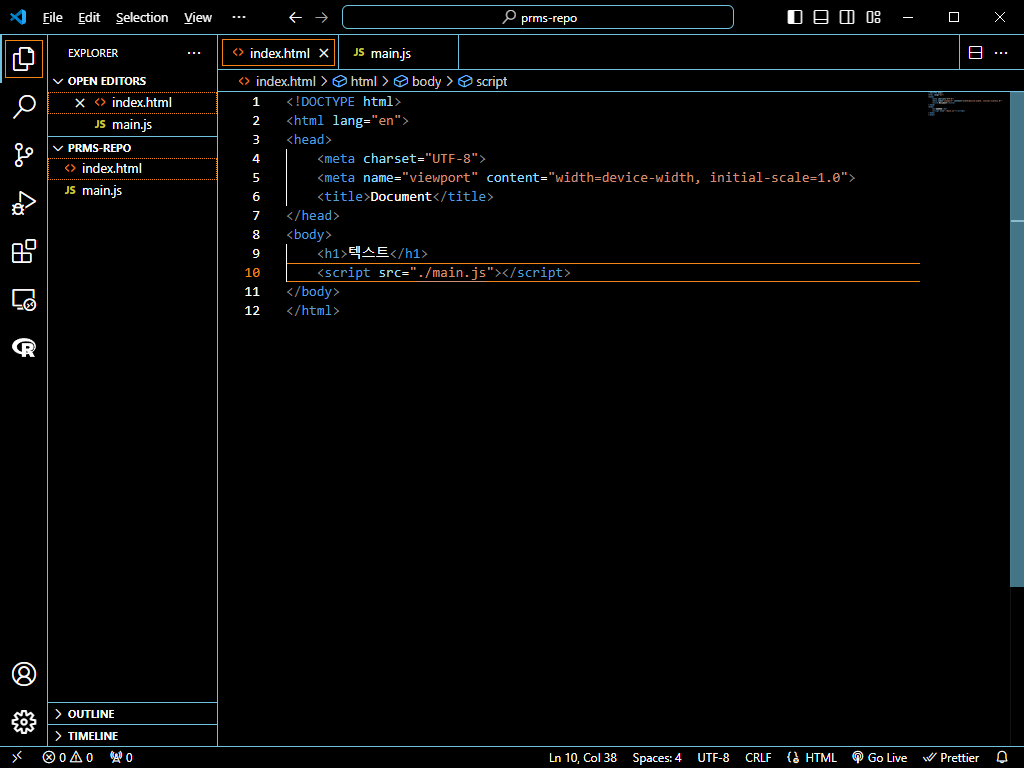This screenshot has height=768, width=1024.
Task: Select main.js in the PRMS-REPO folder tree
Action: pos(102,190)
